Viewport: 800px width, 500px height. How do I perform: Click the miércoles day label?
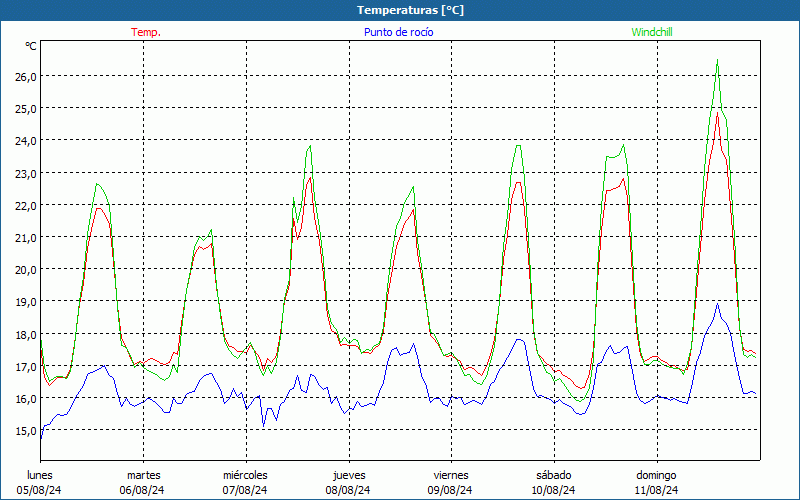[x=245, y=475]
